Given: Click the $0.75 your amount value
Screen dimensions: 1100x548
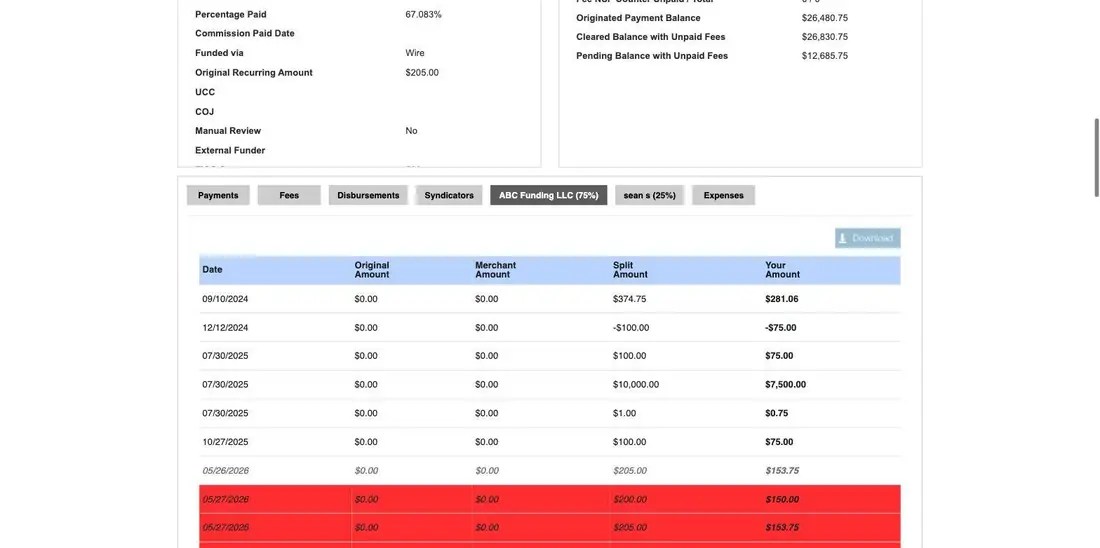Looking at the screenshot, I should tap(777, 413).
